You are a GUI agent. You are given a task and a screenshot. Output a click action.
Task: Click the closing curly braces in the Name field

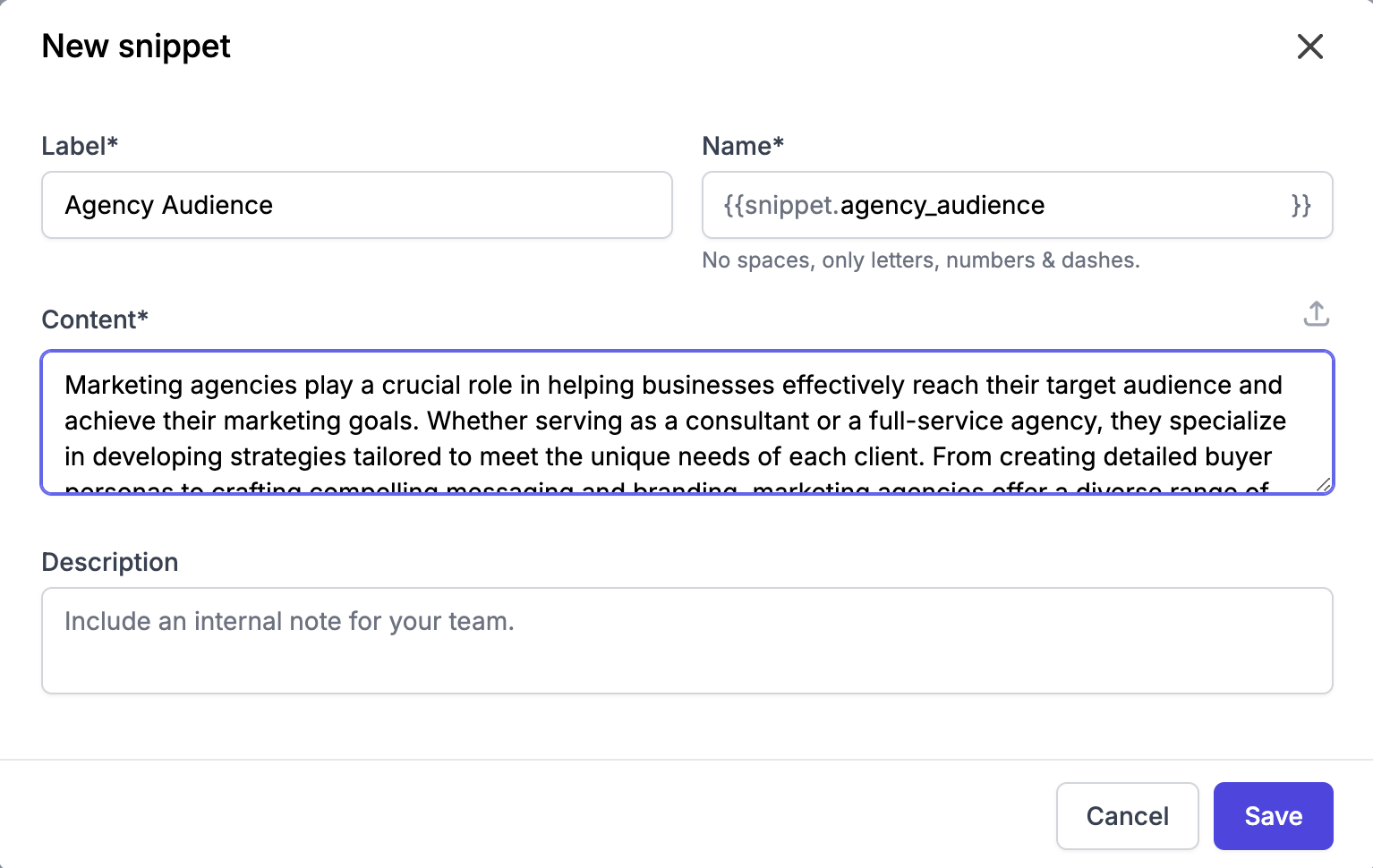[x=1301, y=206]
